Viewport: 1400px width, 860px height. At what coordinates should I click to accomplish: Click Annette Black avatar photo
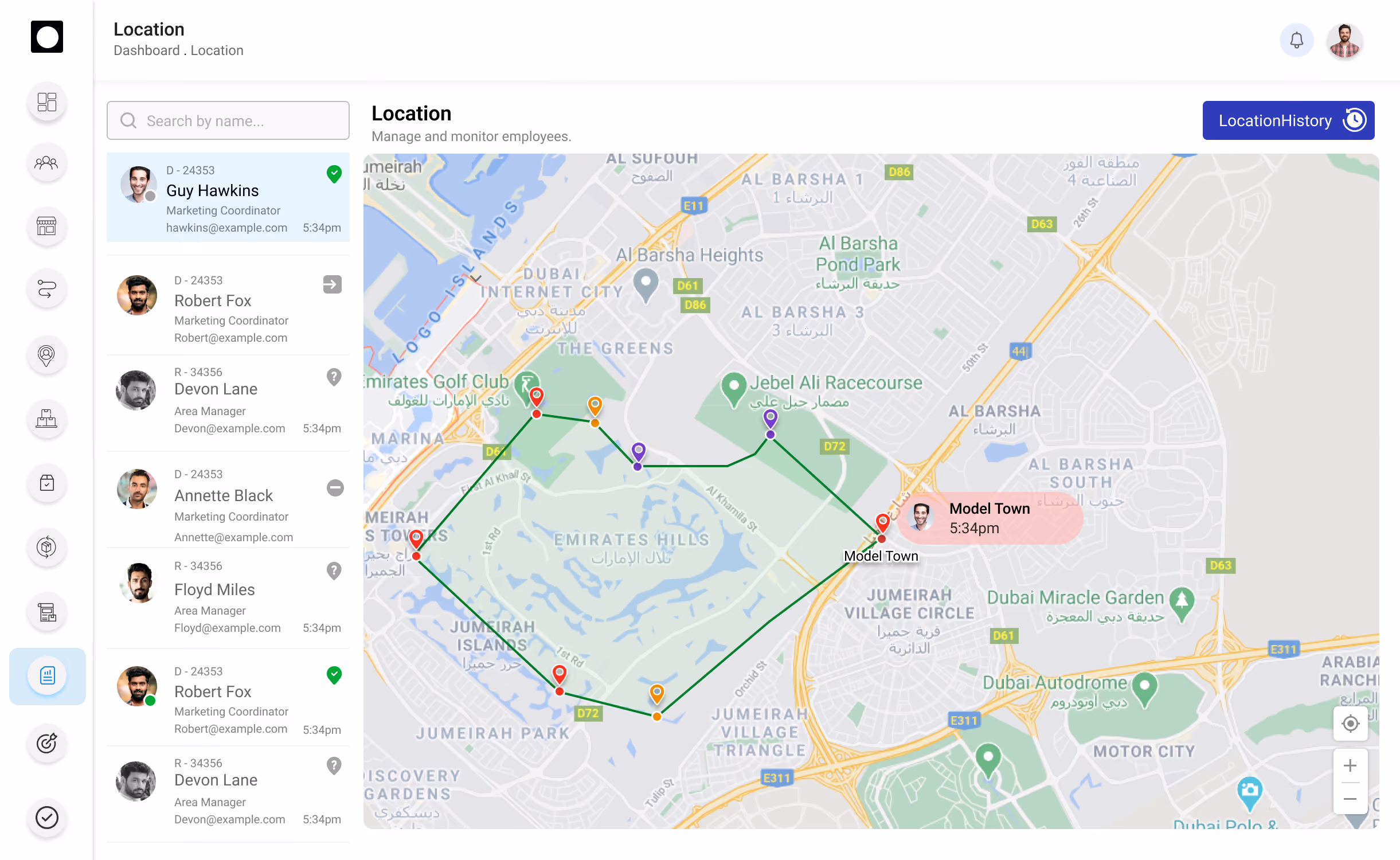tap(137, 489)
